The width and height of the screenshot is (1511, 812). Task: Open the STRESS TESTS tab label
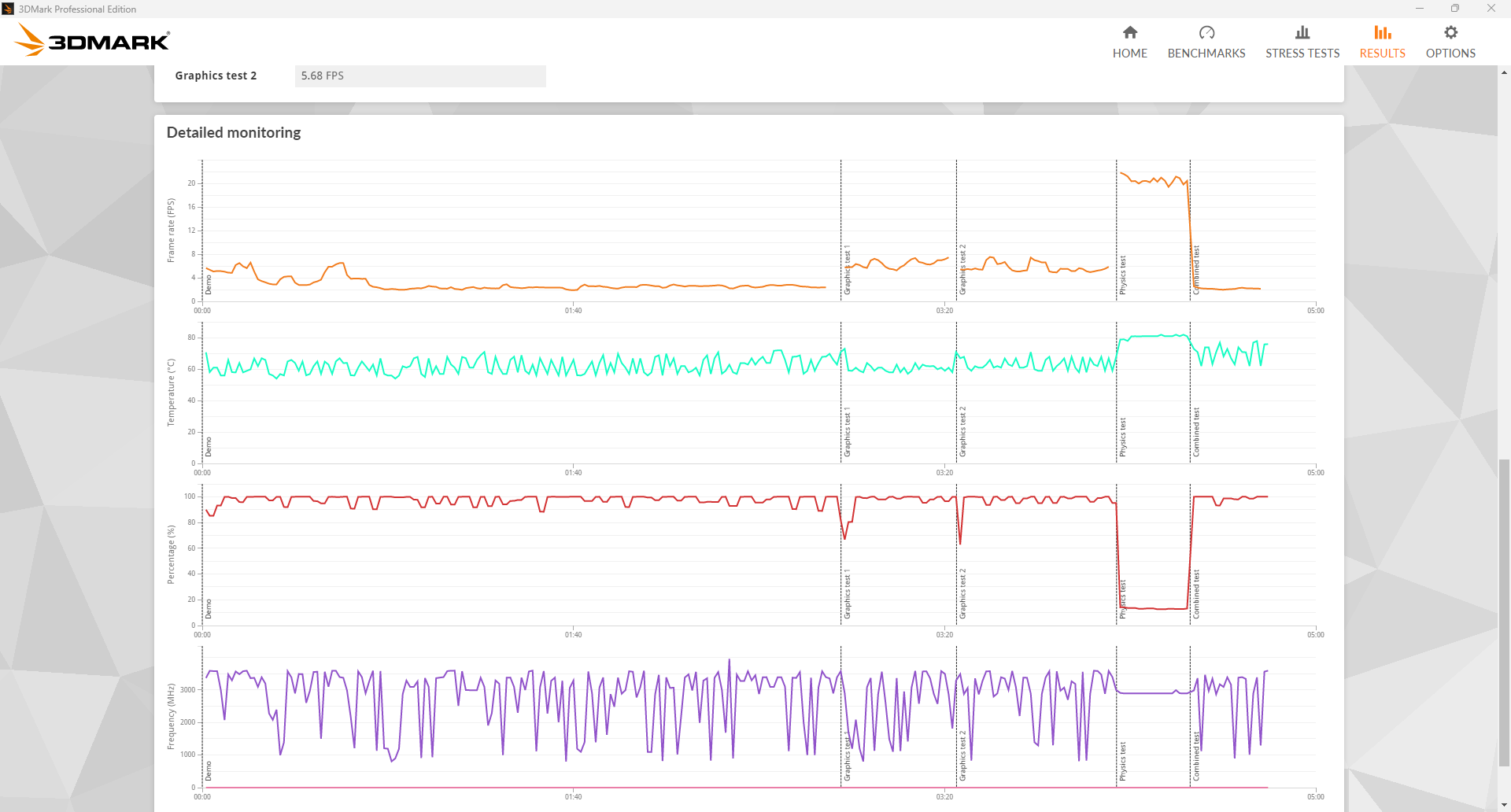coord(1302,54)
